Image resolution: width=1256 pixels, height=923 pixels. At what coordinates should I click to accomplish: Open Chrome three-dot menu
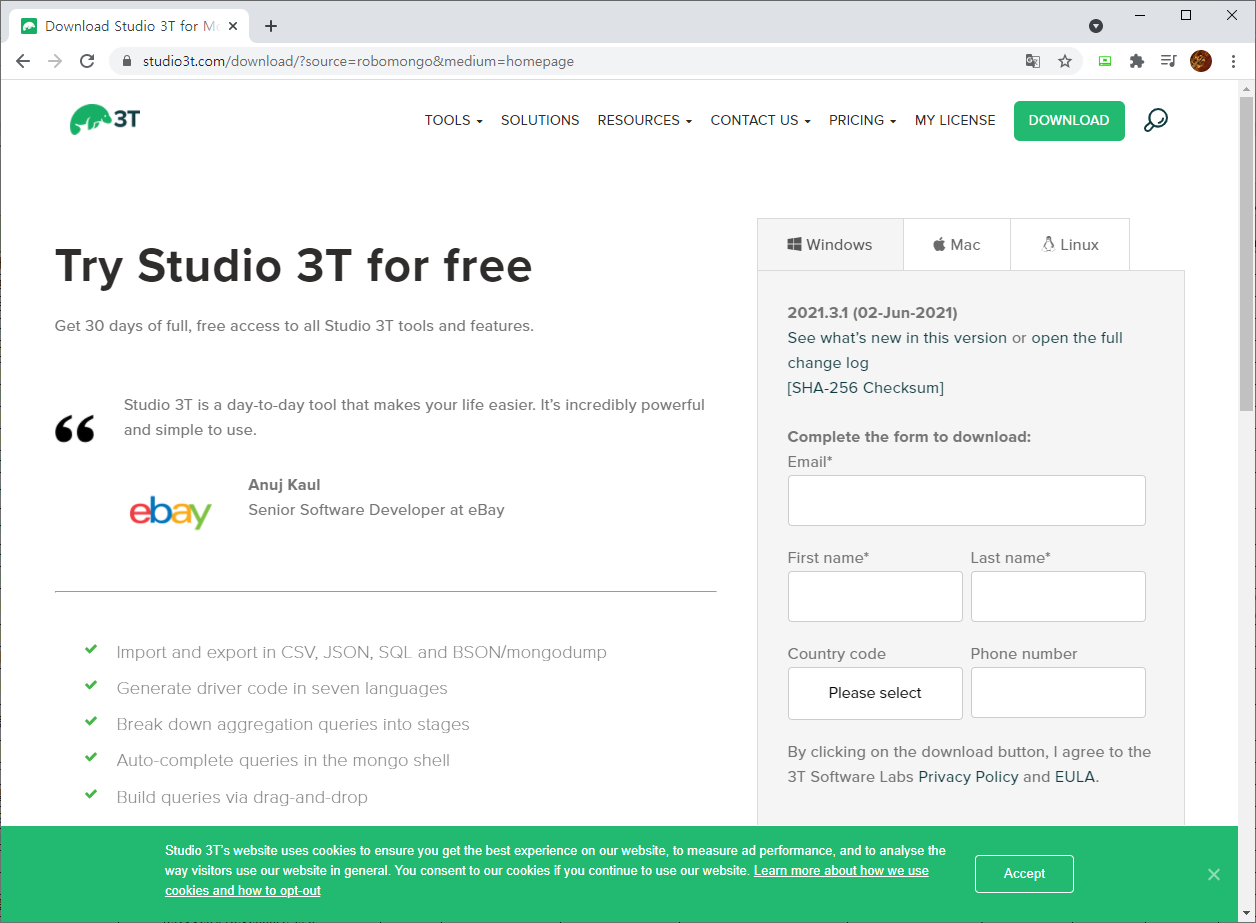(1234, 61)
